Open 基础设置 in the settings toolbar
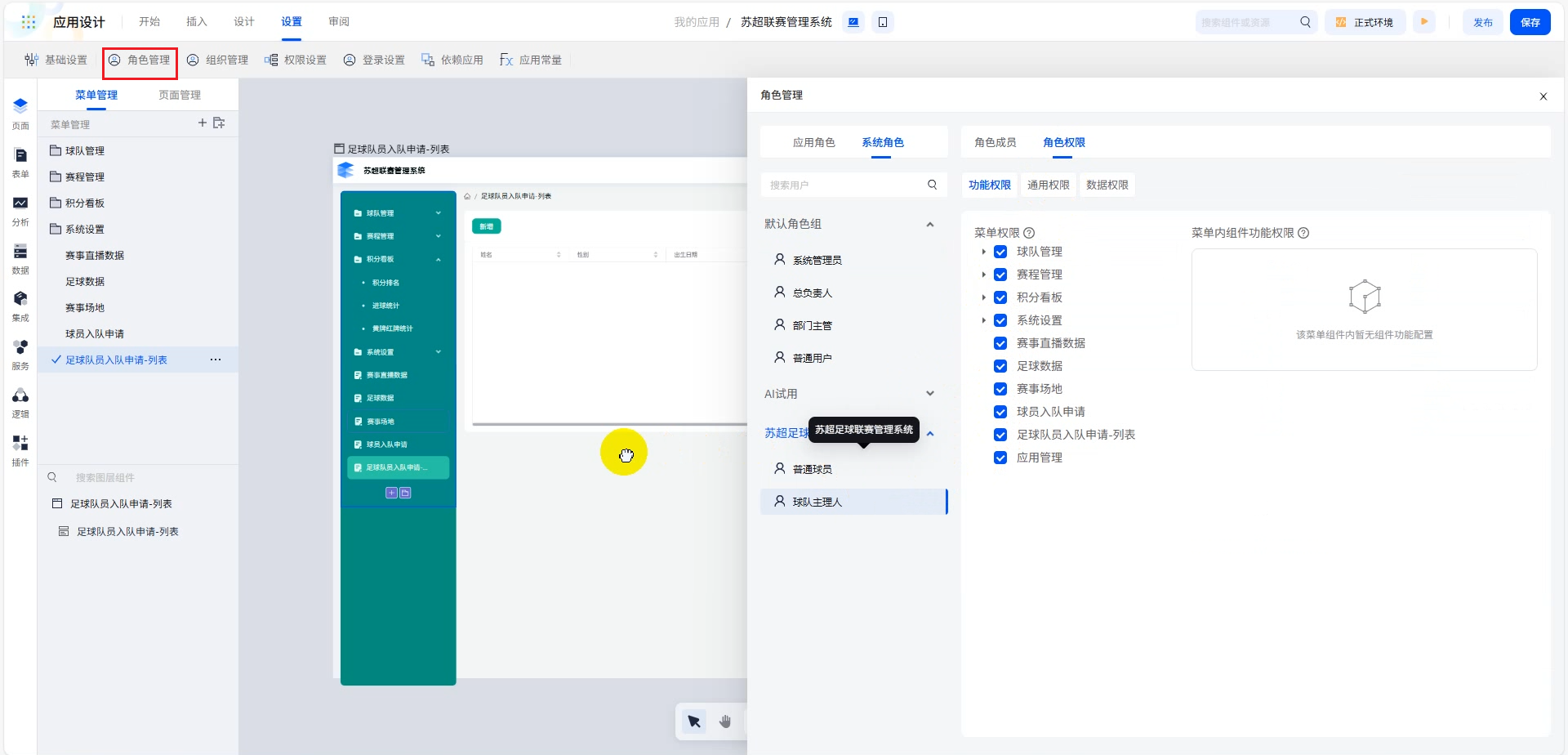Image resolution: width=1568 pixels, height=755 pixels. (x=56, y=60)
